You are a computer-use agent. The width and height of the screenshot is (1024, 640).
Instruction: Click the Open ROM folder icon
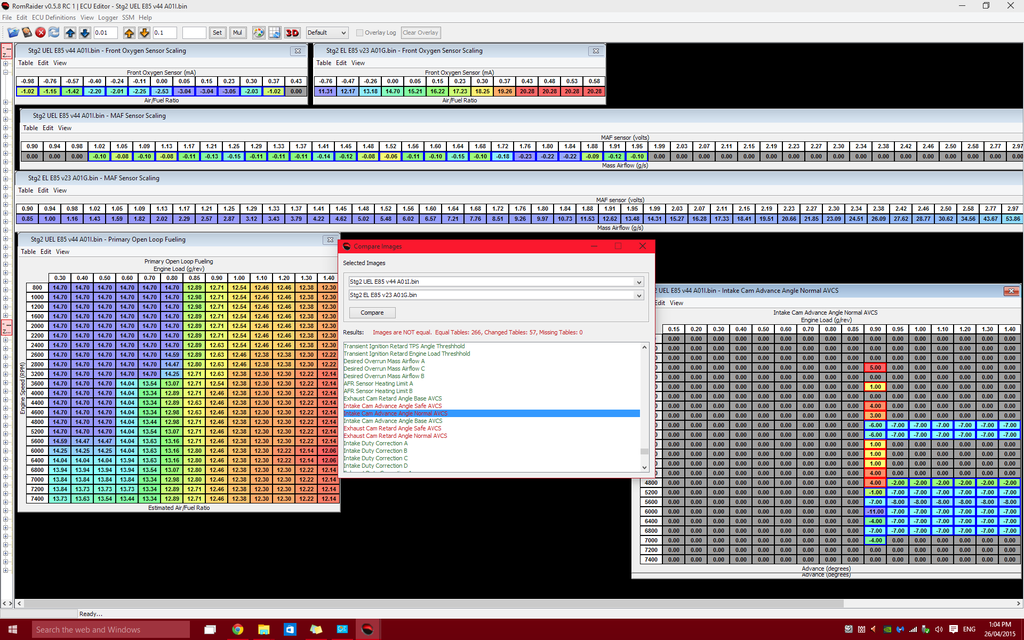11,32
